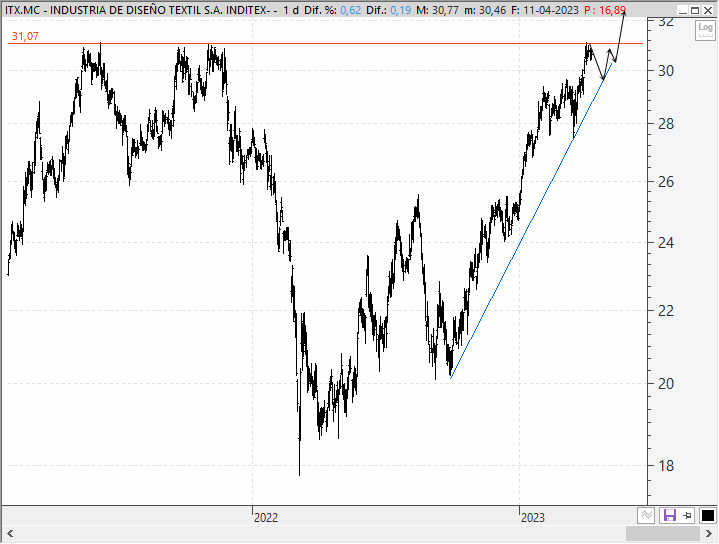Click the 22 price axis label

tap(666, 311)
